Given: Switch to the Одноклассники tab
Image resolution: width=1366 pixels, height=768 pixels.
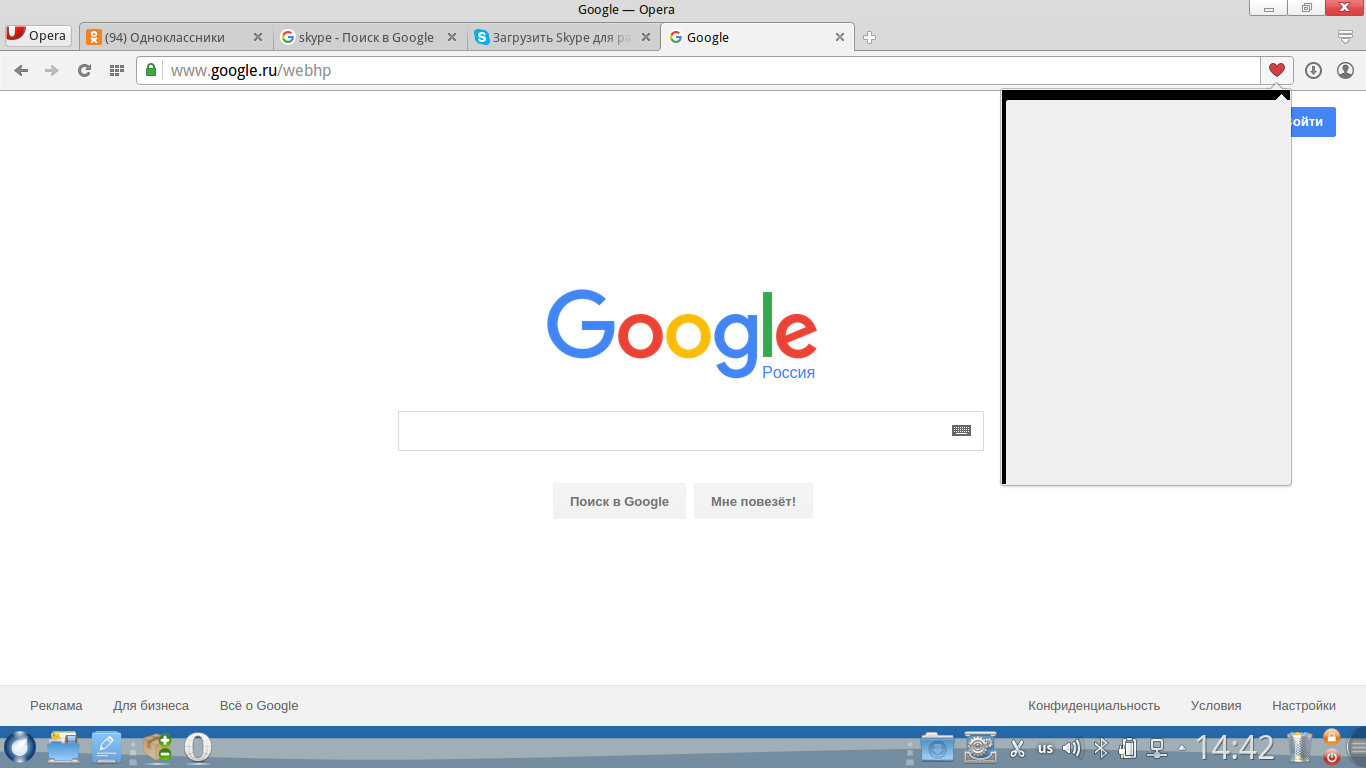Looking at the screenshot, I should point(175,38).
